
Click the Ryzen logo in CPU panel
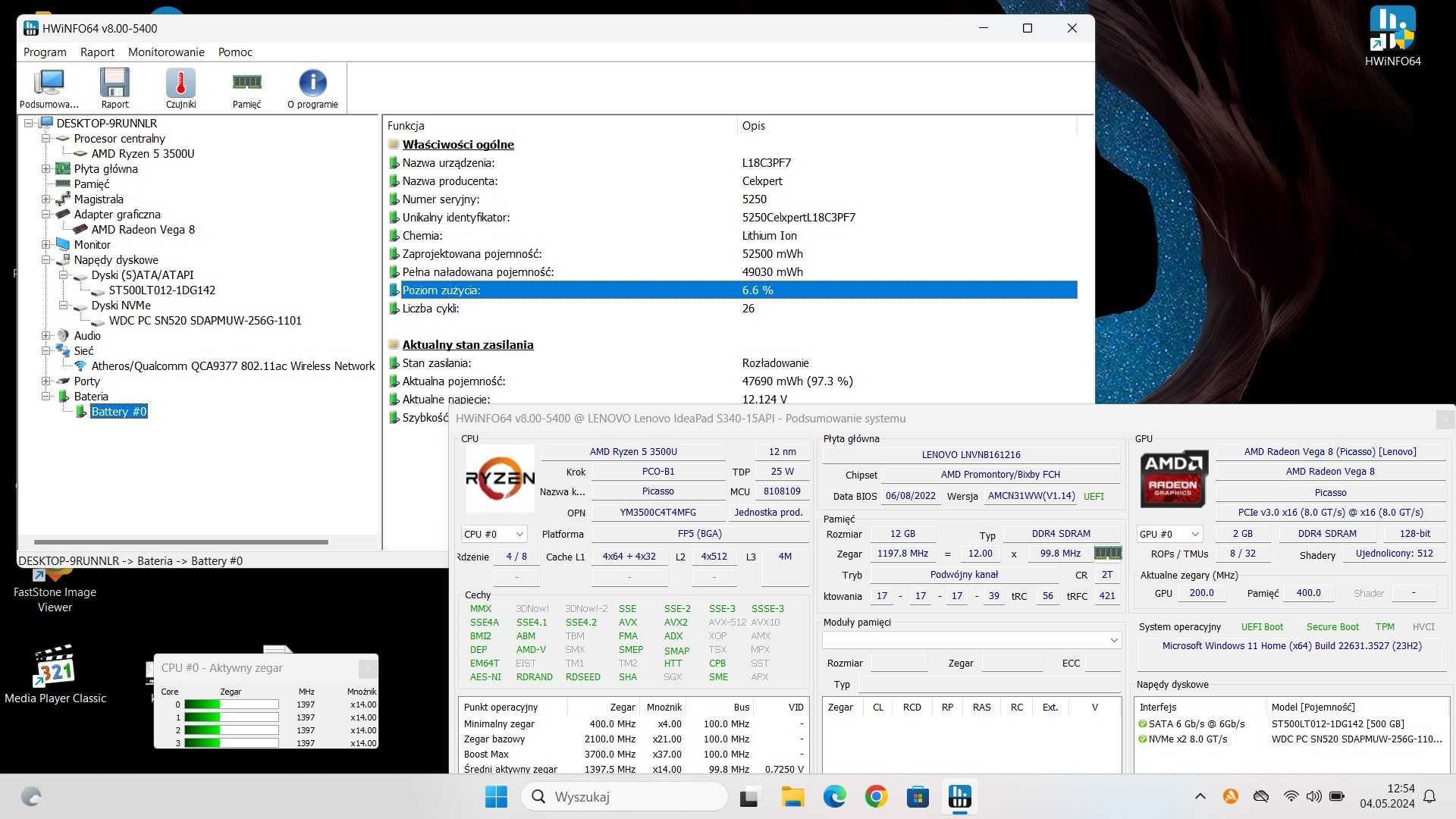[500, 478]
